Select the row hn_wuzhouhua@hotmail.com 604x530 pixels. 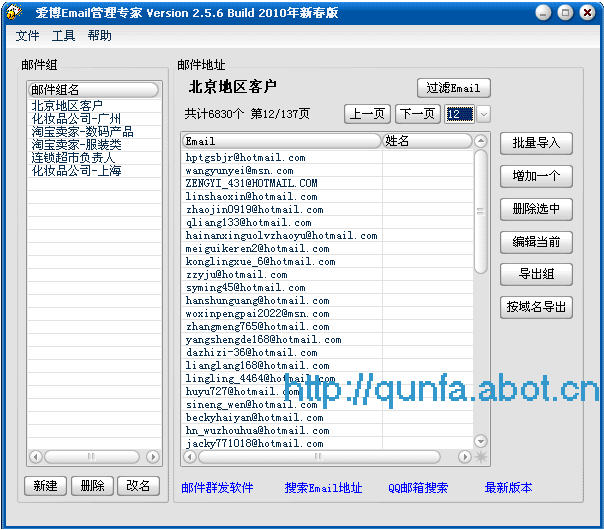[x=328, y=431]
